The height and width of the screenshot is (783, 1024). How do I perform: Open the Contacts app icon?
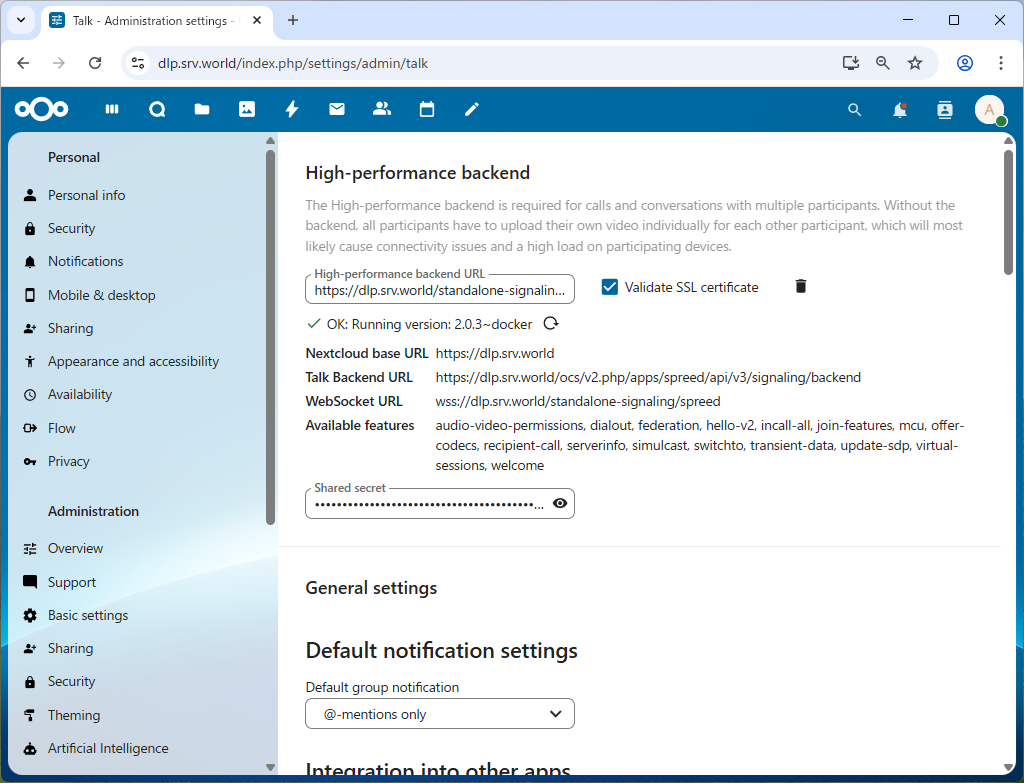pos(382,110)
